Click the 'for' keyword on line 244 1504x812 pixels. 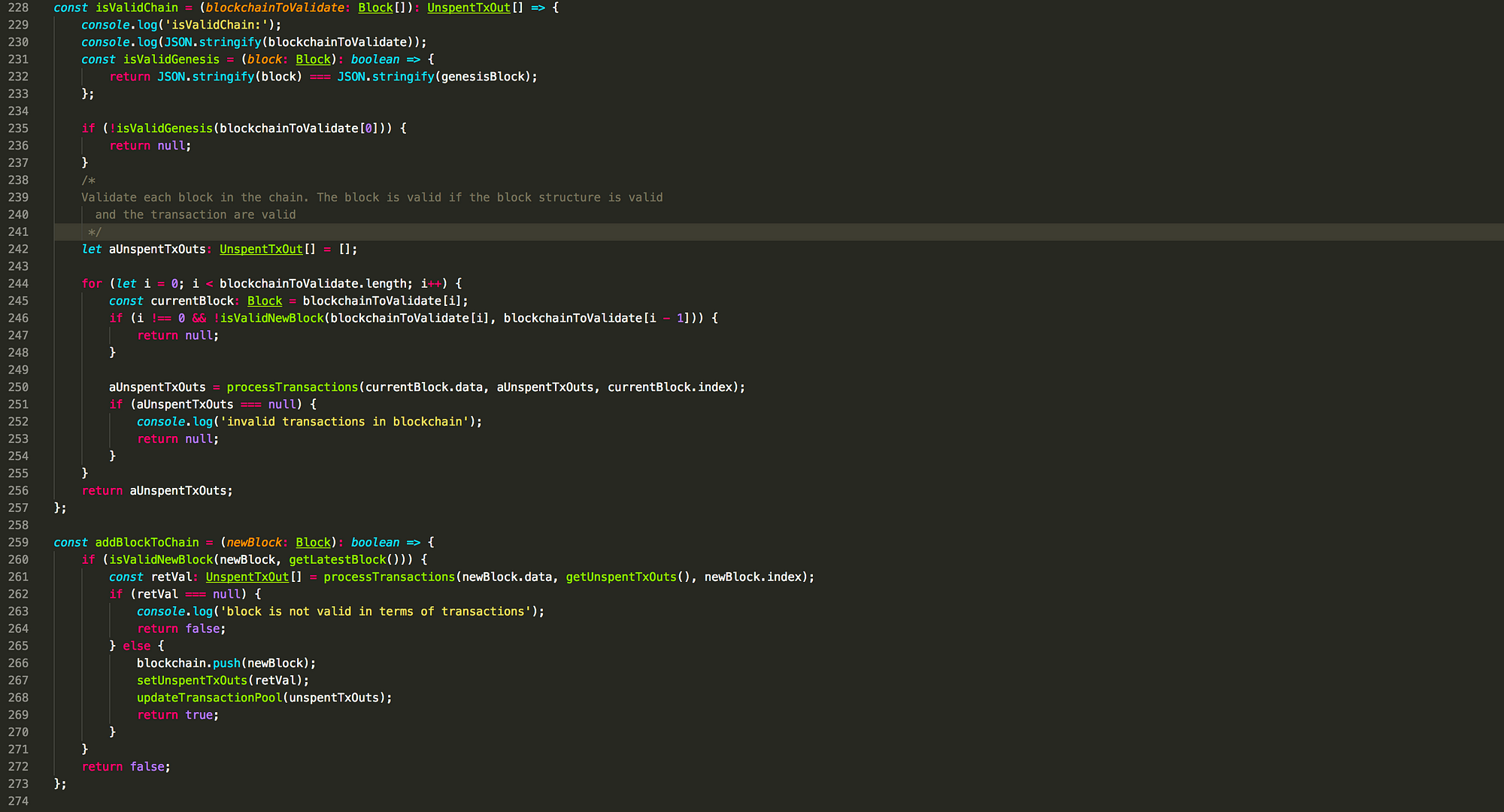[92, 284]
